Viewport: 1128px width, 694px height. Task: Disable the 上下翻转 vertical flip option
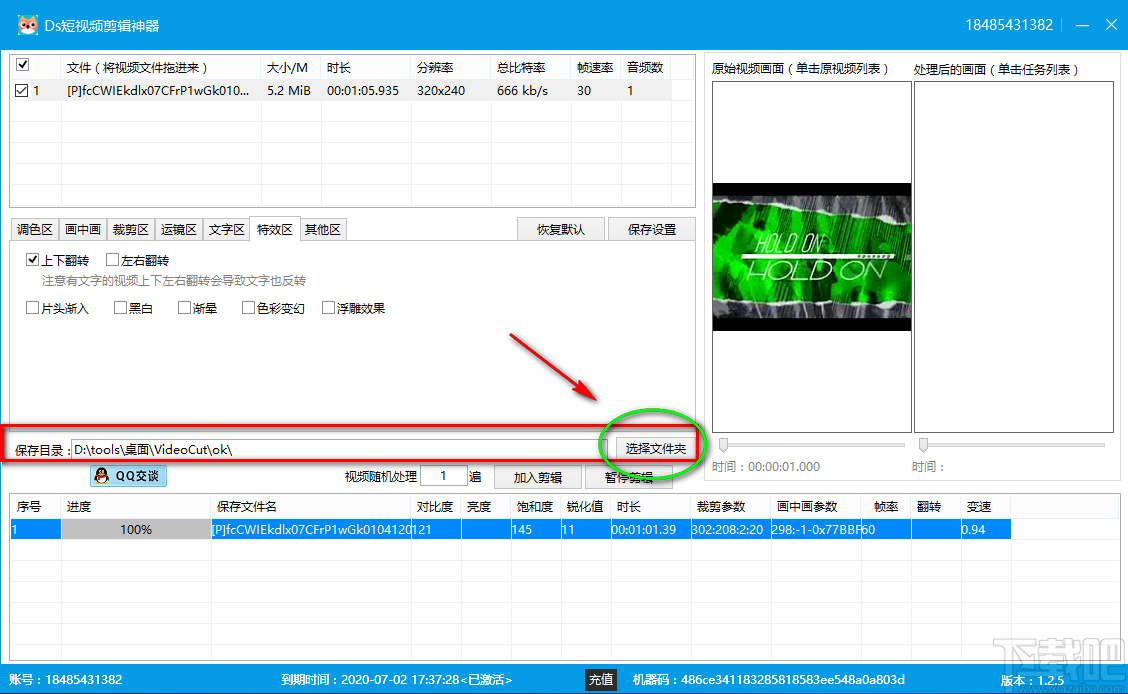tap(33, 259)
